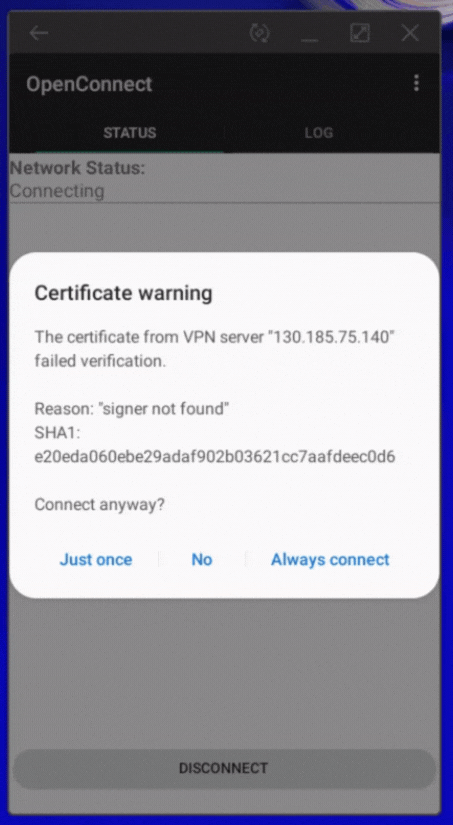Viewport: 453px width, 825px height.
Task: Switch to the STATUS tab
Action: 129,133
